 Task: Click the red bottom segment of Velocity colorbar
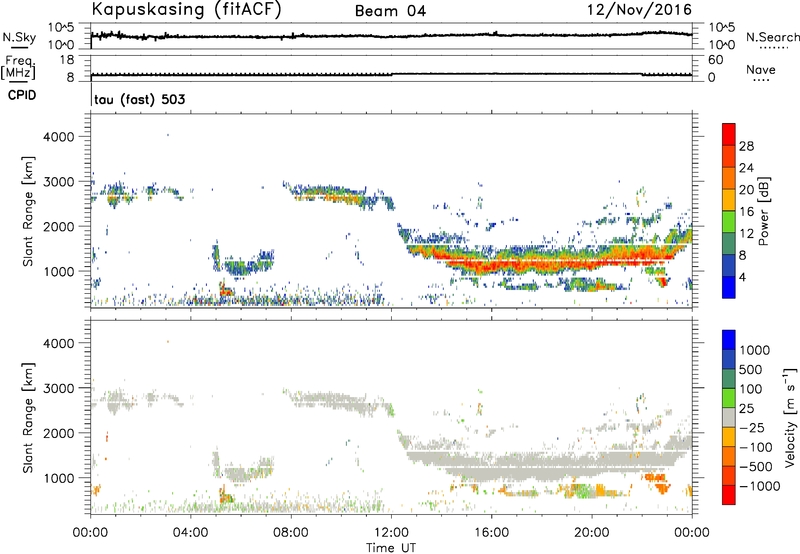pyautogui.click(x=729, y=495)
